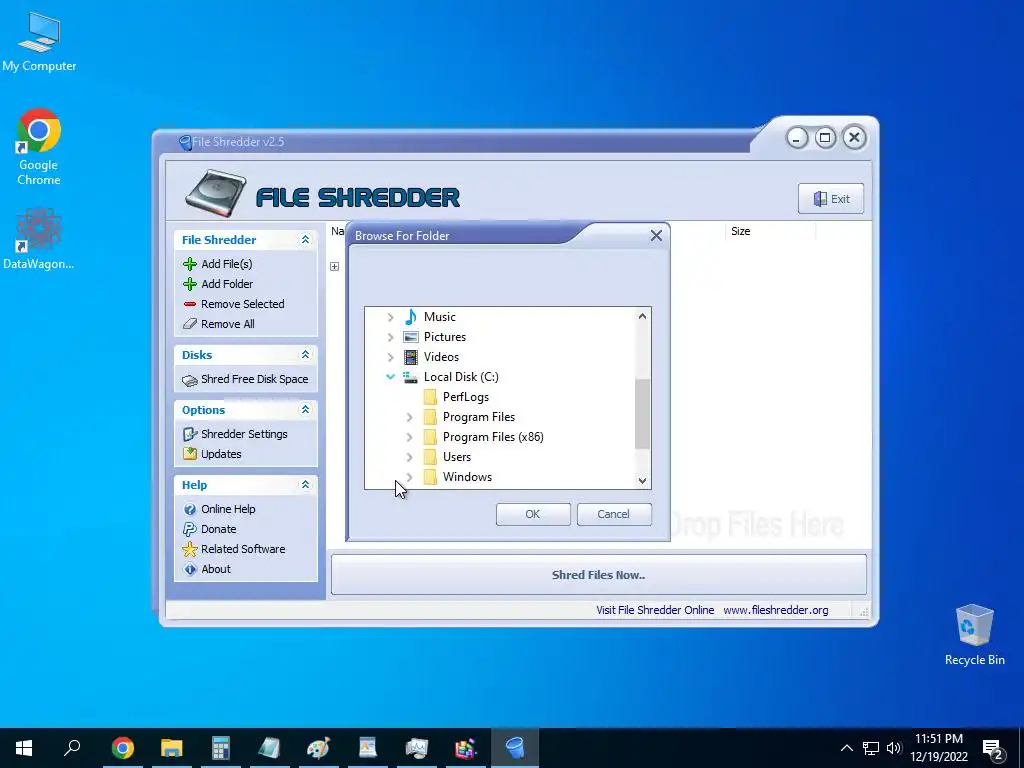This screenshot has width=1024, height=768.
Task: Open Google Chrome desktop shortcut
Action: pyautogui.click(x=39, y=148)
